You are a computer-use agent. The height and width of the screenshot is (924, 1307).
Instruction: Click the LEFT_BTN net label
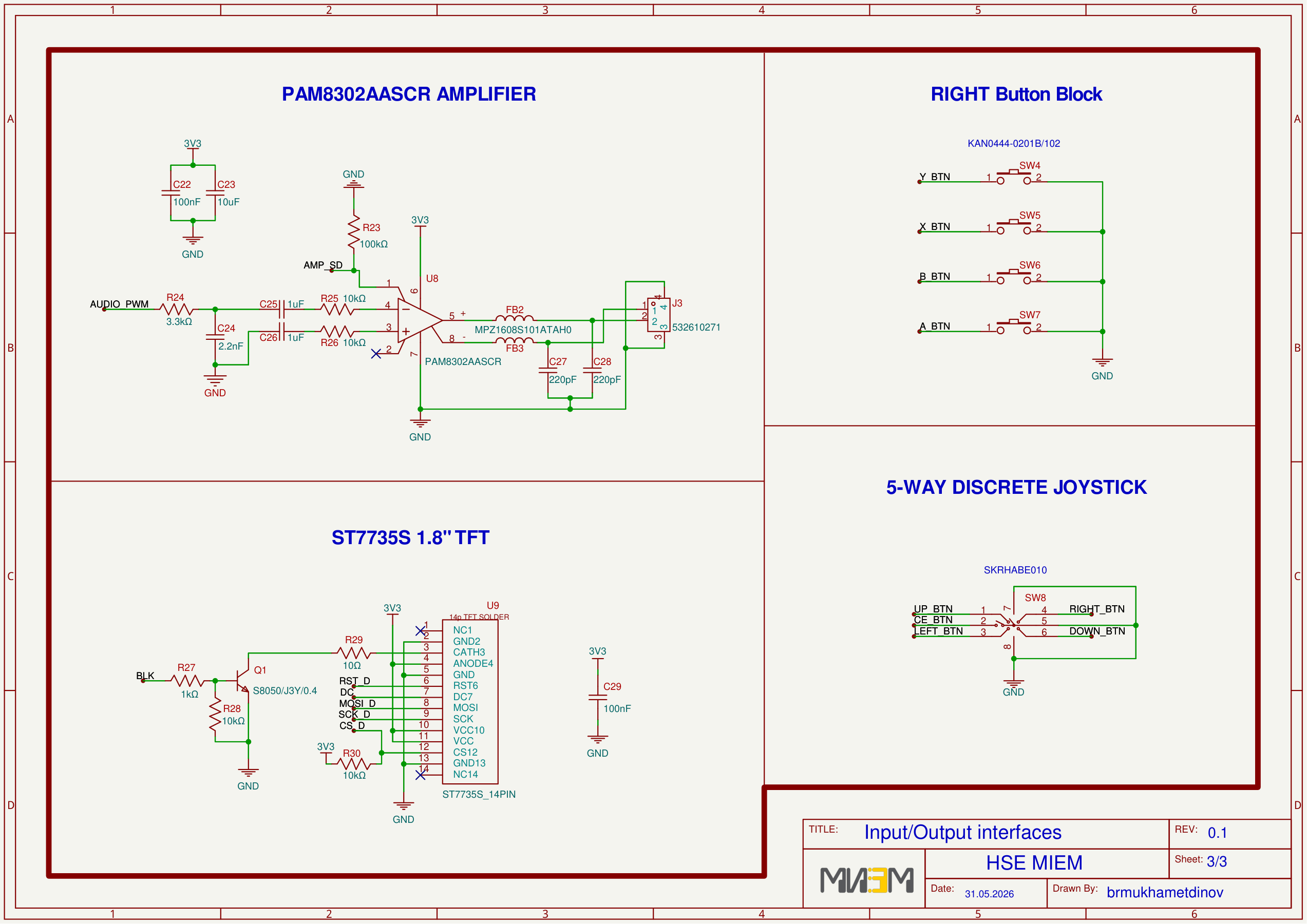939,631
